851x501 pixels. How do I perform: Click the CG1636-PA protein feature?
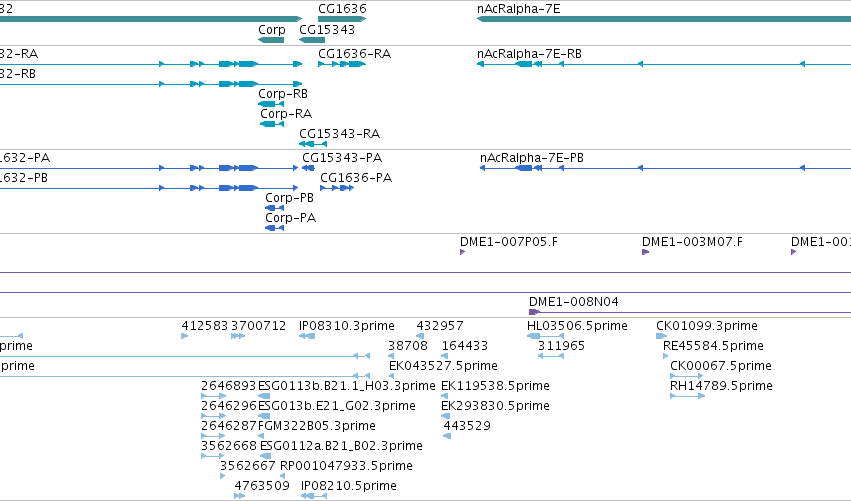337,188
